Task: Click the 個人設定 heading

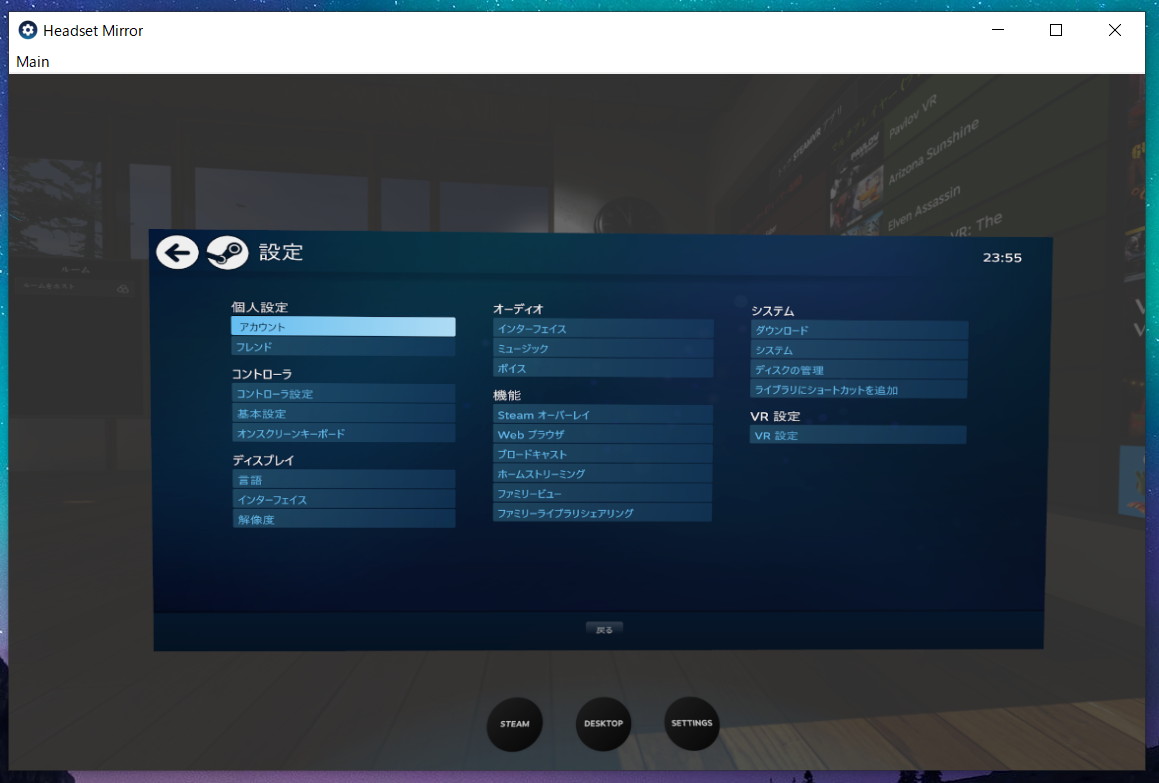Action: (259, 308)
